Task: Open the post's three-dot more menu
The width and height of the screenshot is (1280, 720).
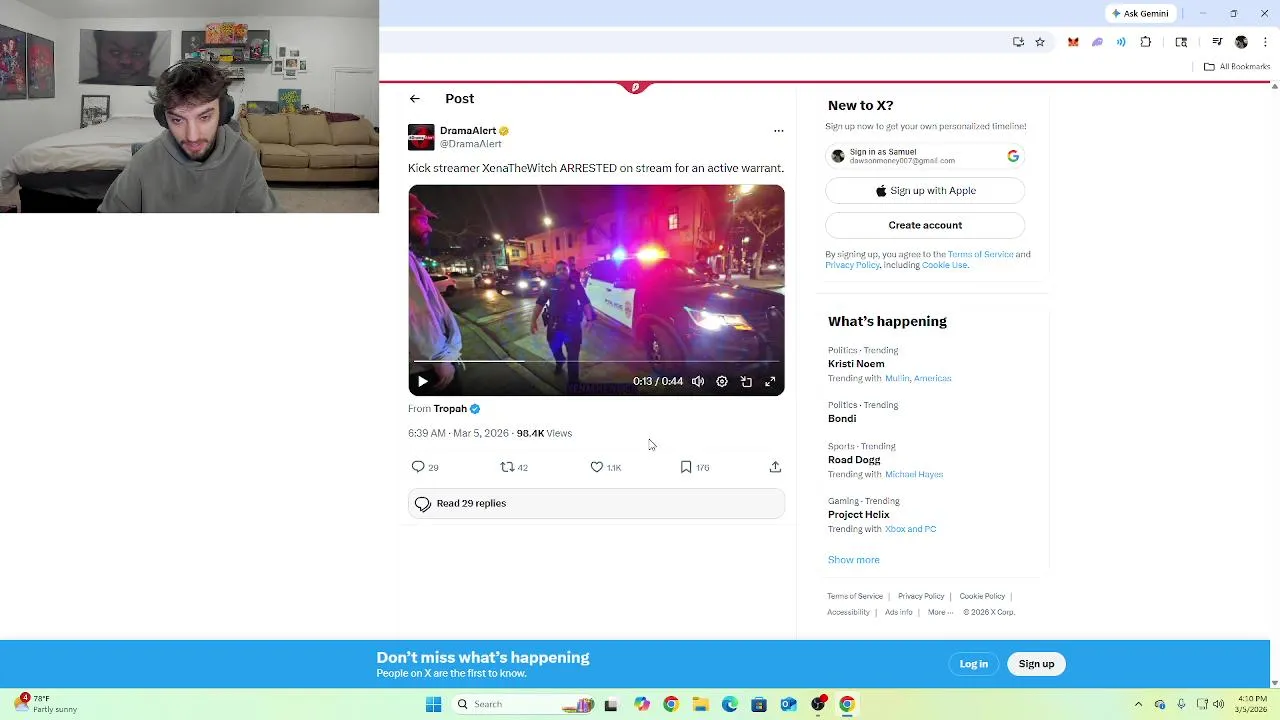Action: click(779, 131)
